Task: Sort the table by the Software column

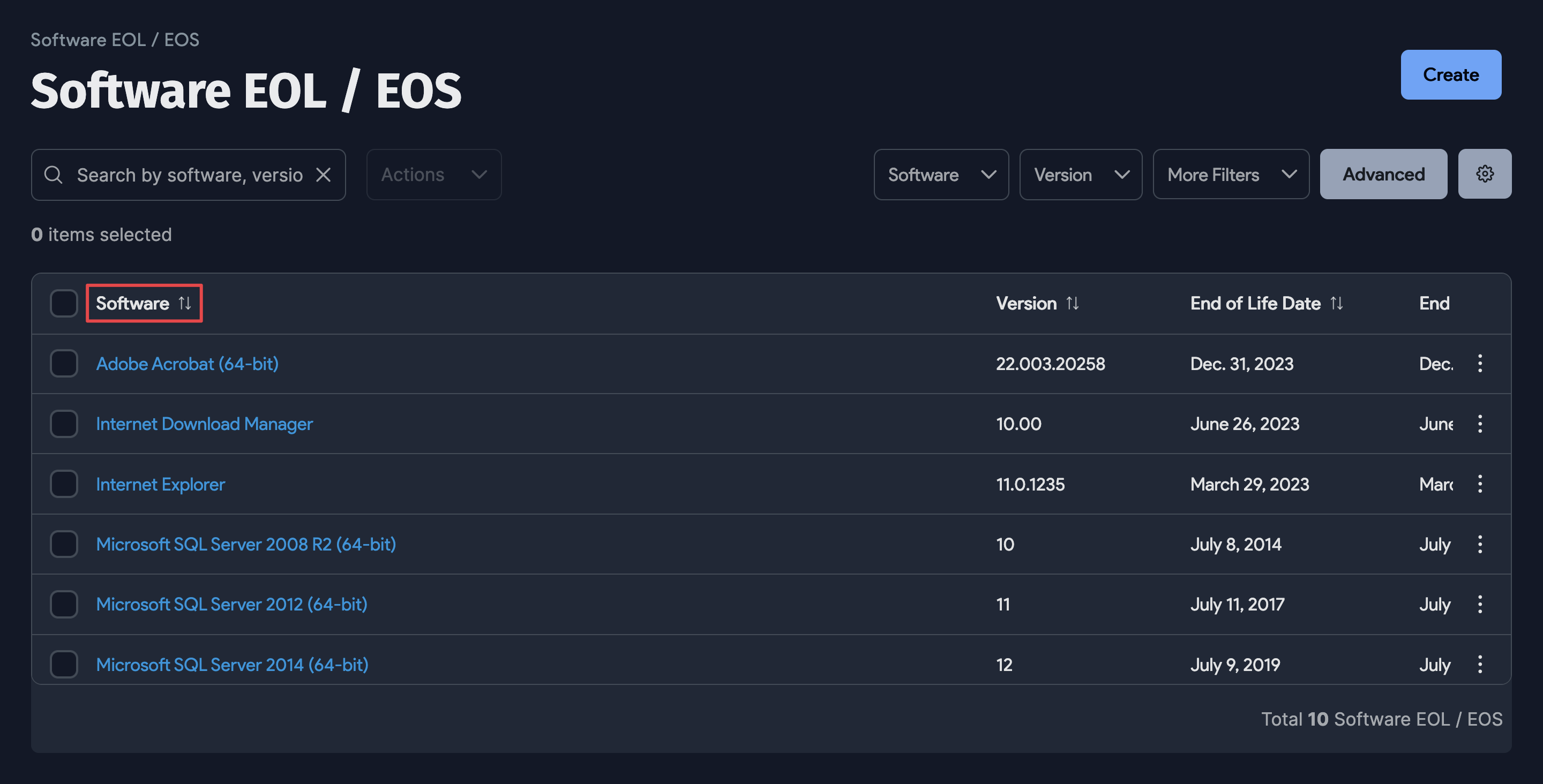Action: coord(144,303)
